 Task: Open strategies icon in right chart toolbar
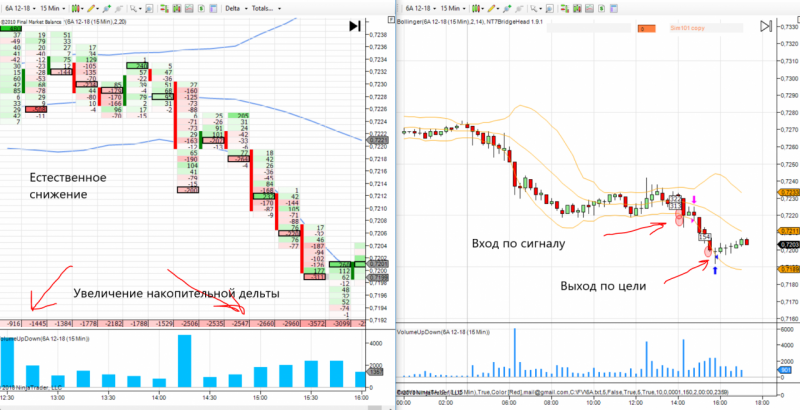602,9
